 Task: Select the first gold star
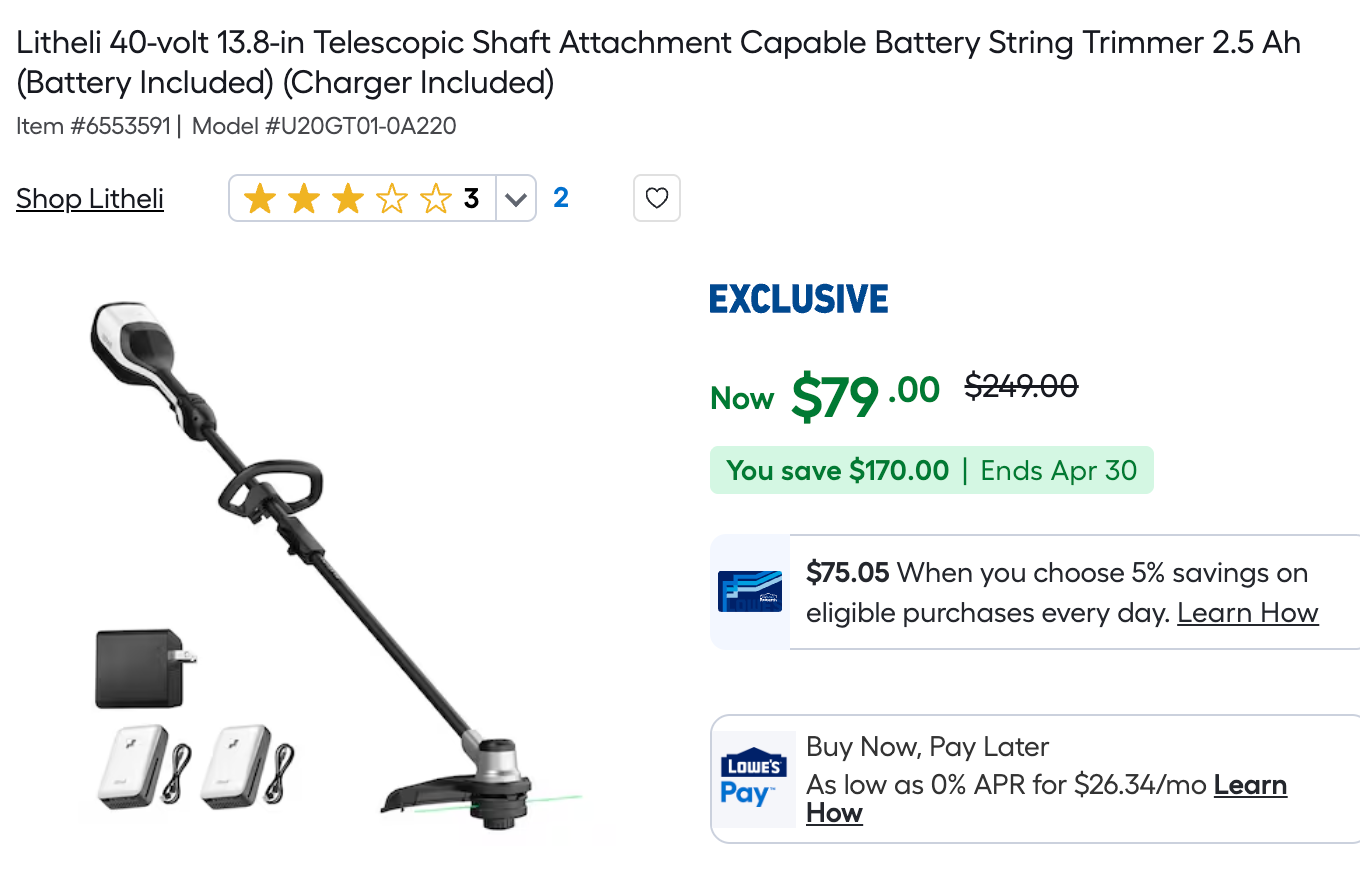coord(260,198)
